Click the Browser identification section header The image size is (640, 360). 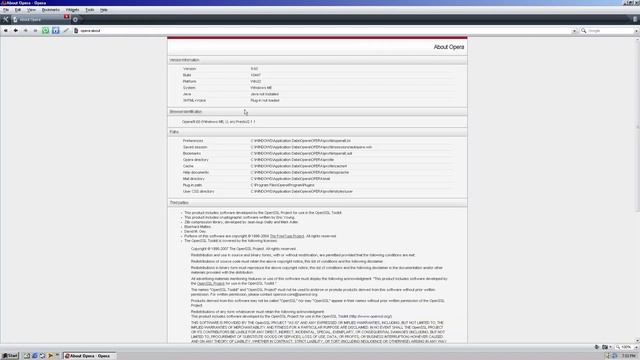click(x=317, y=111)
